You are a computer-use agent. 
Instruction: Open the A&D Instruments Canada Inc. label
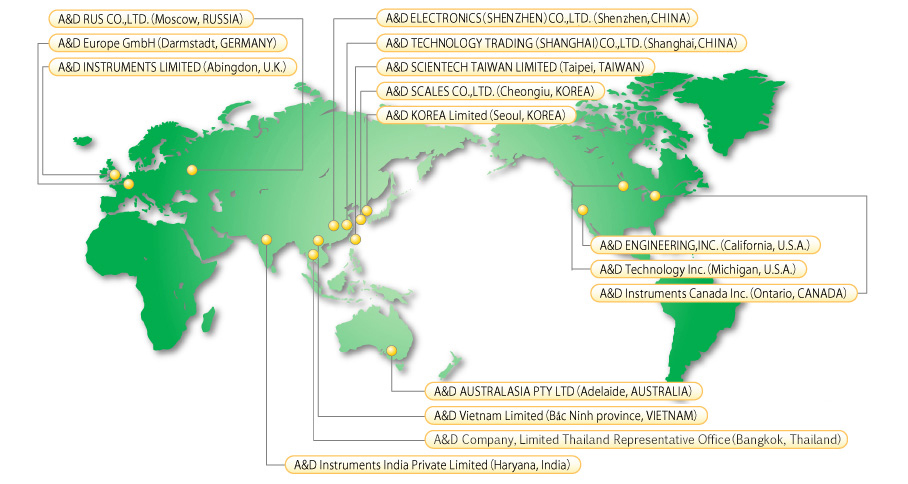coord(723,294)
